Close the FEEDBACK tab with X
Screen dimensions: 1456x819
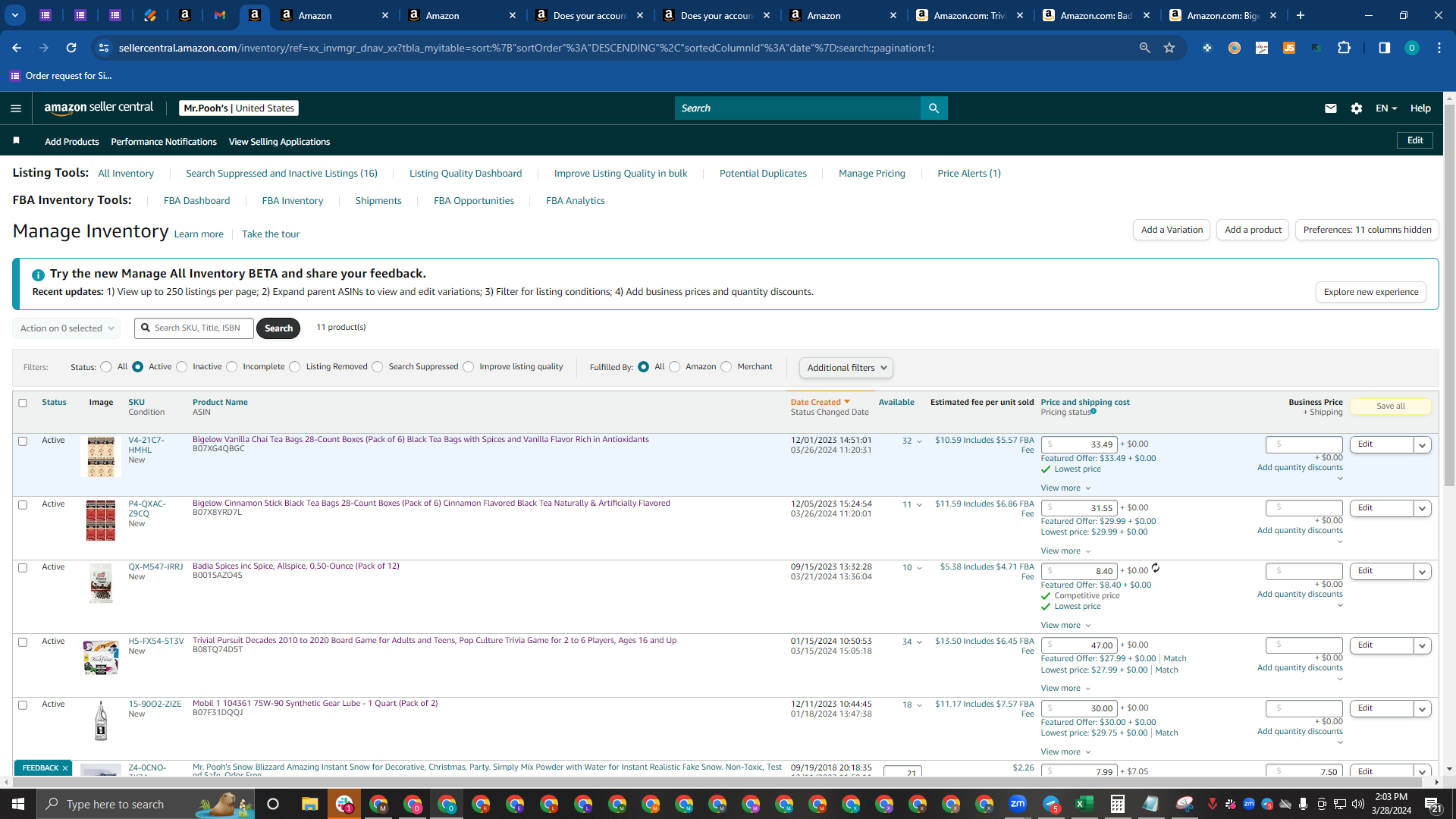[x=65, y=768]
